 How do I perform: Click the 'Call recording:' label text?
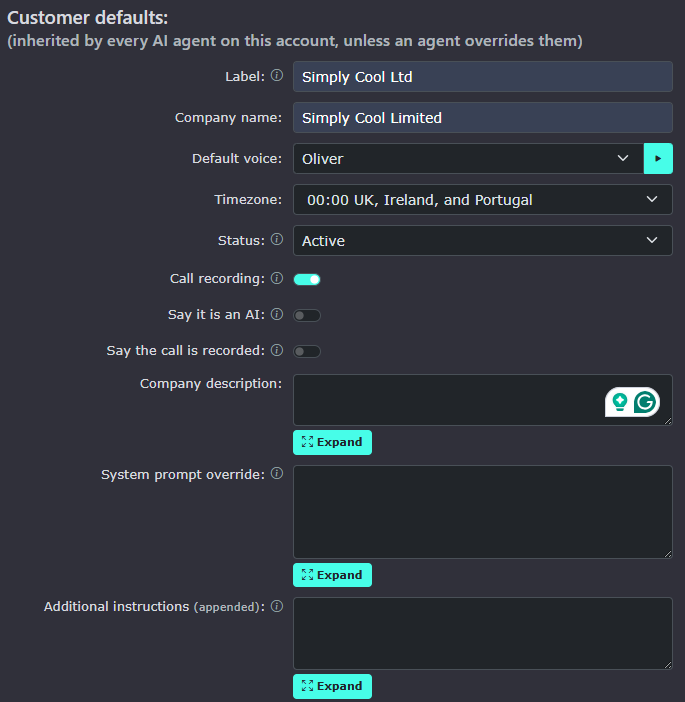217,278
